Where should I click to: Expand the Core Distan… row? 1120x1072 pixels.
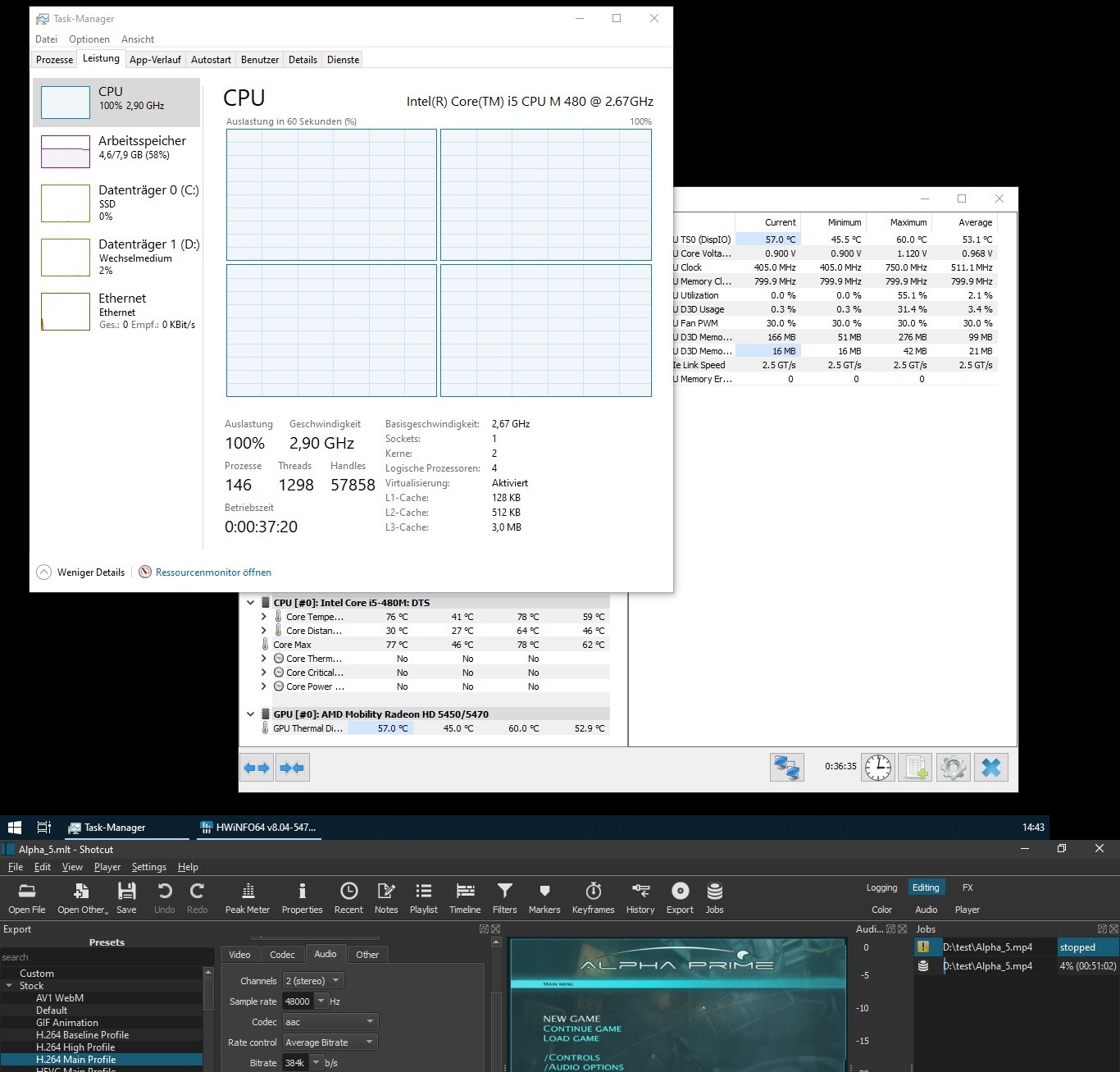tap(264, 631)
